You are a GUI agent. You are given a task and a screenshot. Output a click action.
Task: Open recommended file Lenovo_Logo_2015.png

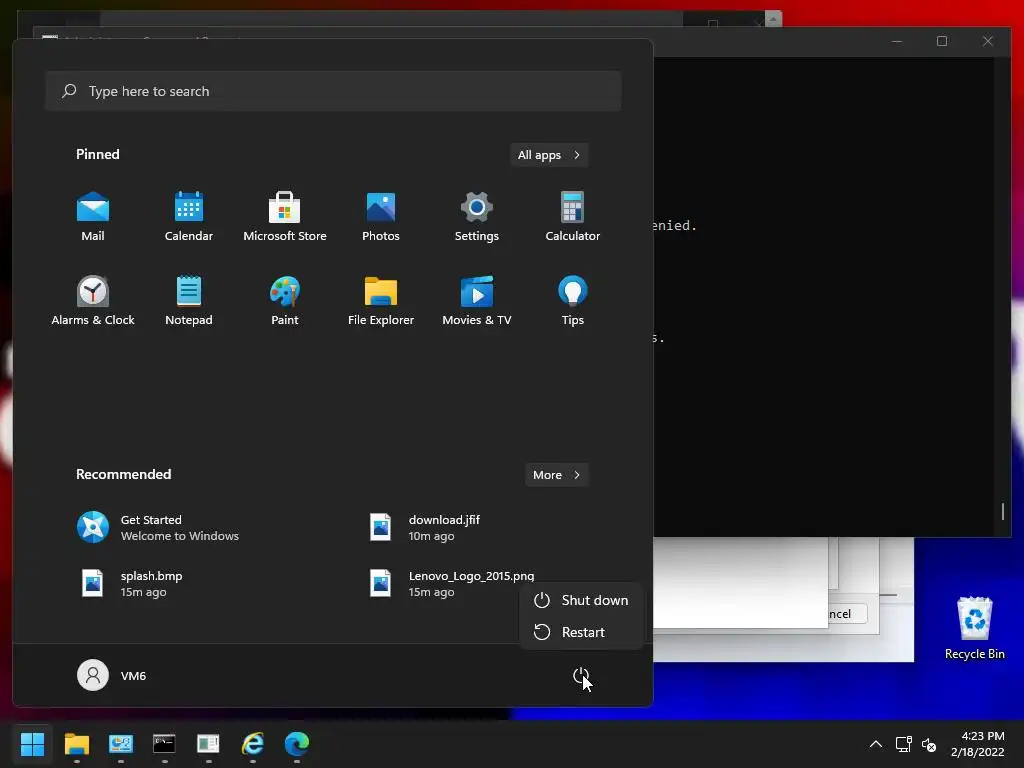coord(451,583)
